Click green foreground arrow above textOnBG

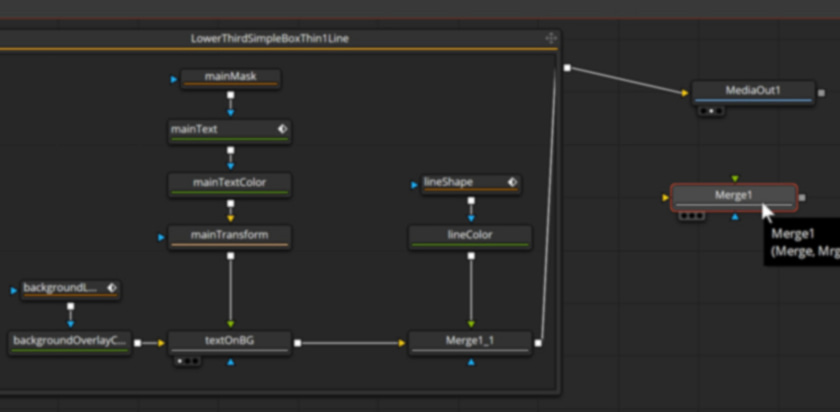point(230,324)
